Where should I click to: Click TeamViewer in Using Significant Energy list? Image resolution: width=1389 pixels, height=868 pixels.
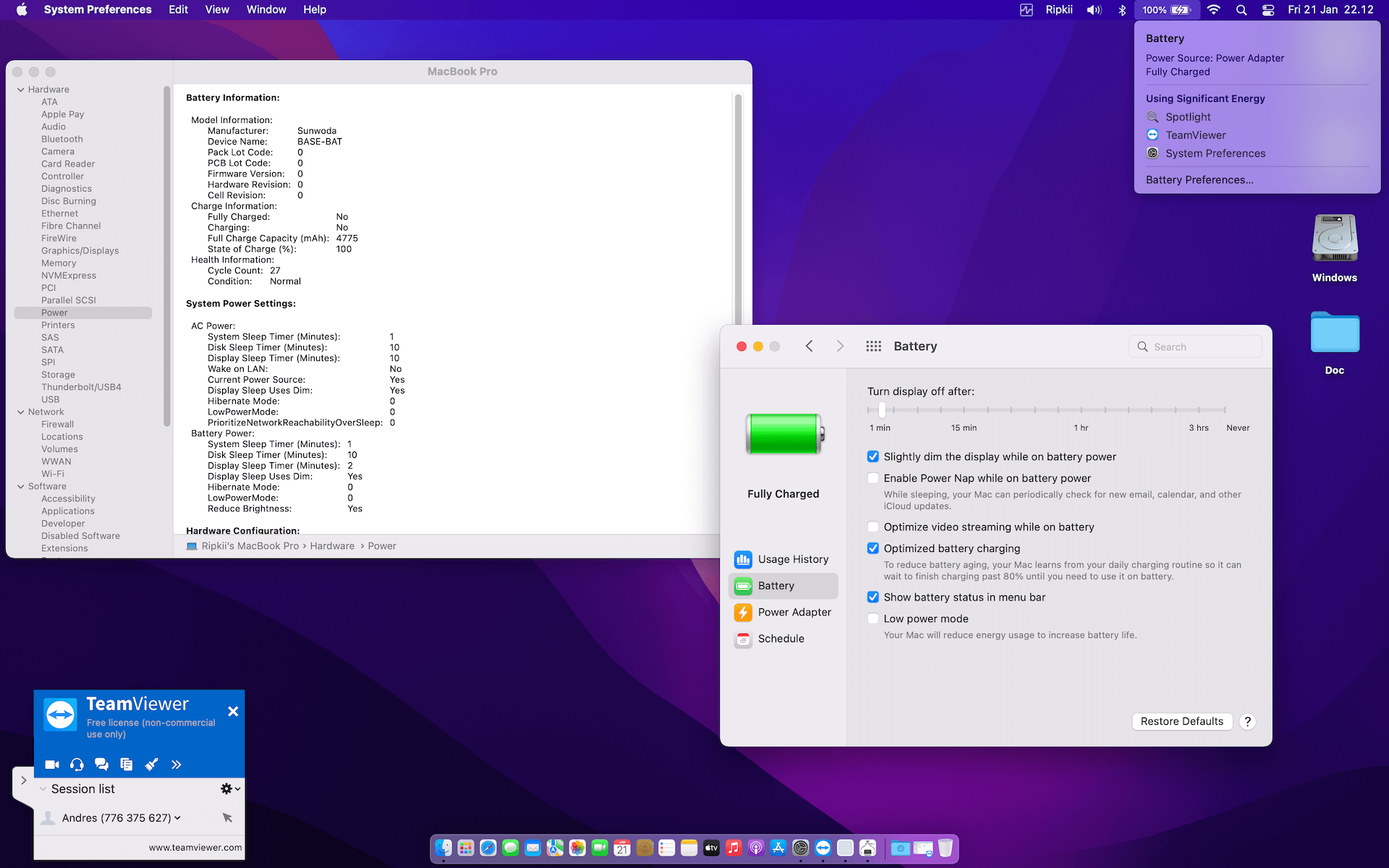click(x=1195, y=135)
